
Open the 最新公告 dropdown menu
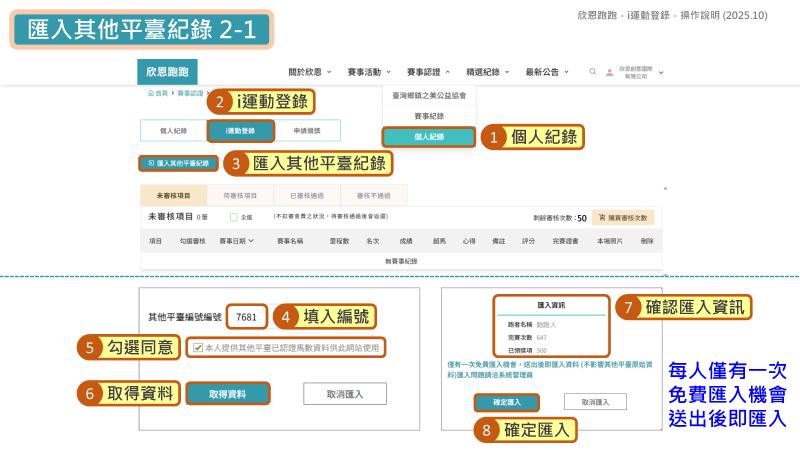click(x=547, y=72)
